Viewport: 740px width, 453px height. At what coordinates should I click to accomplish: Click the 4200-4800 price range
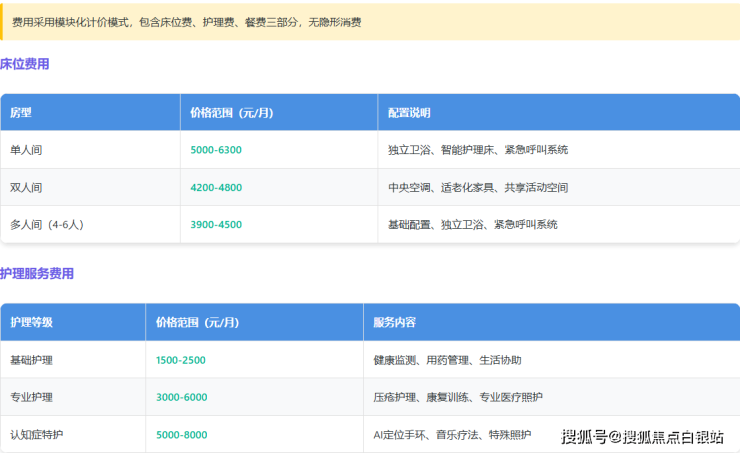pos(216,187)
